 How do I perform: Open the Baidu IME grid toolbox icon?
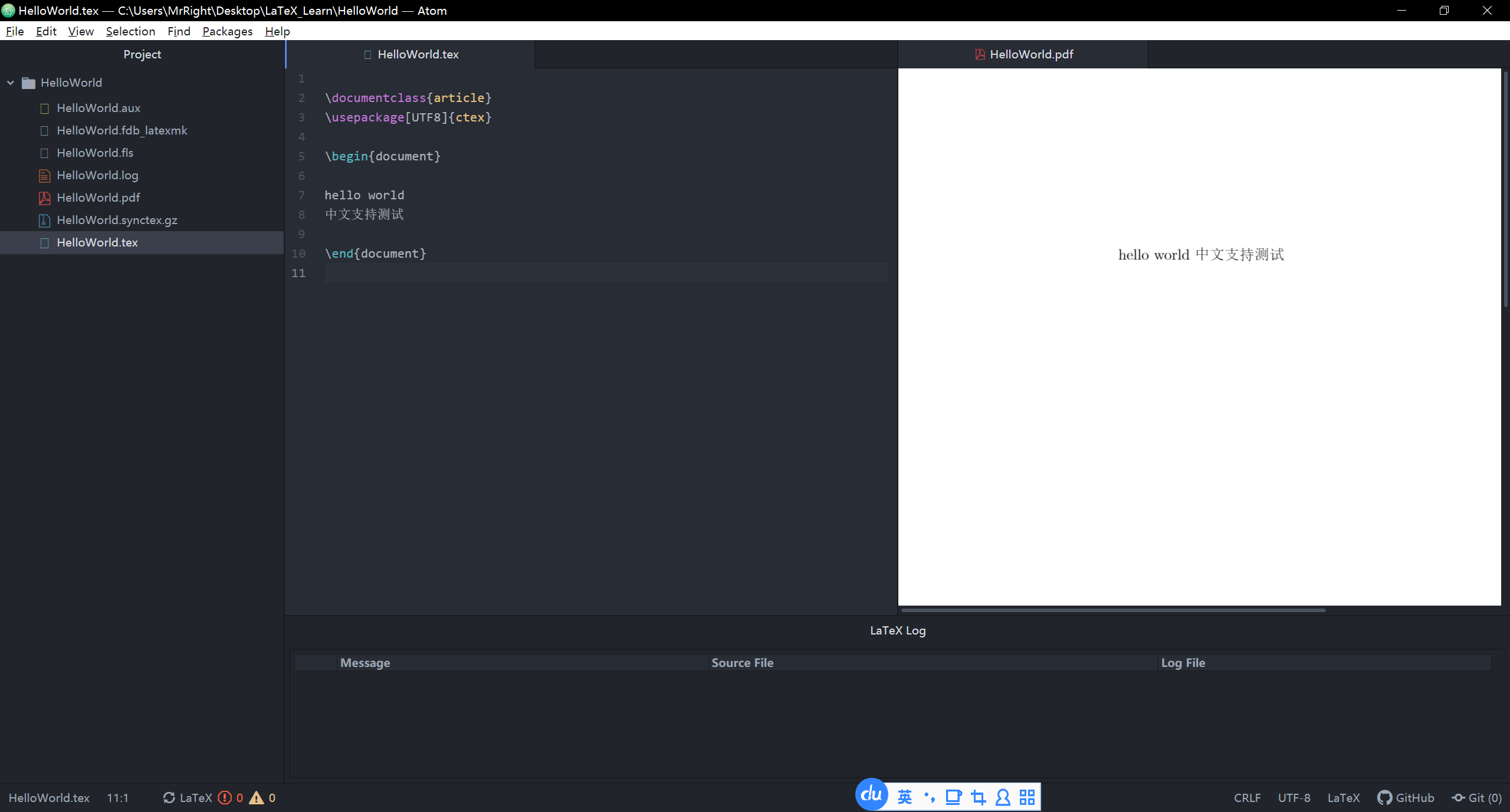[x=1028, y=798]
